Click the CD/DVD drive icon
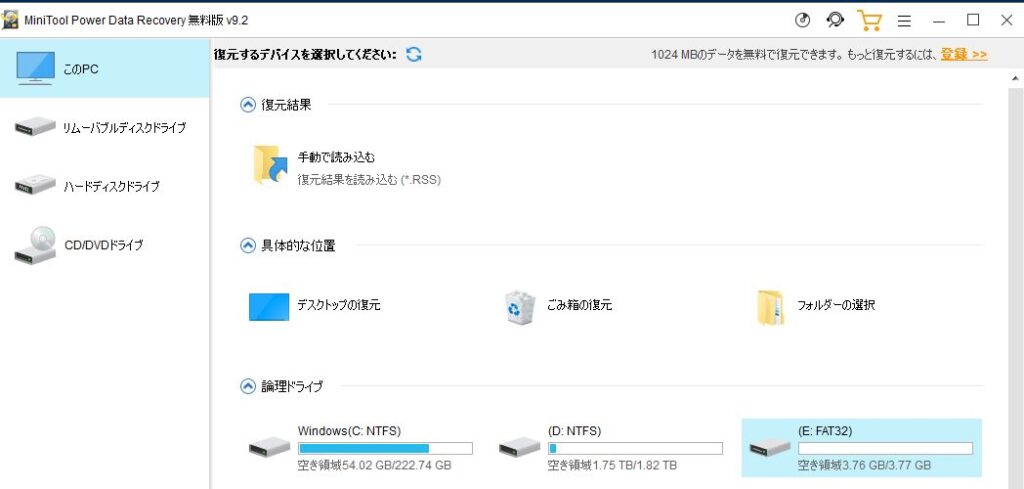Image resolution: width=1024 pixels, height=489 pixels. pyautogui.click(x=35, y=245)
